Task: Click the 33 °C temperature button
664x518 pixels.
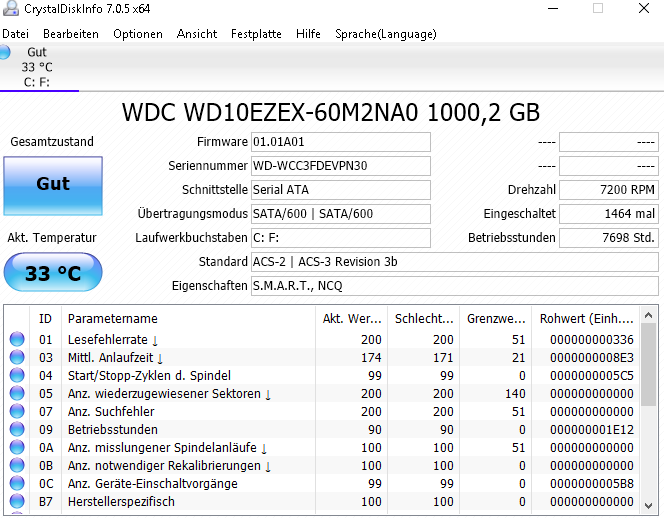Action: pyautogui.click(x=53, y=272)
